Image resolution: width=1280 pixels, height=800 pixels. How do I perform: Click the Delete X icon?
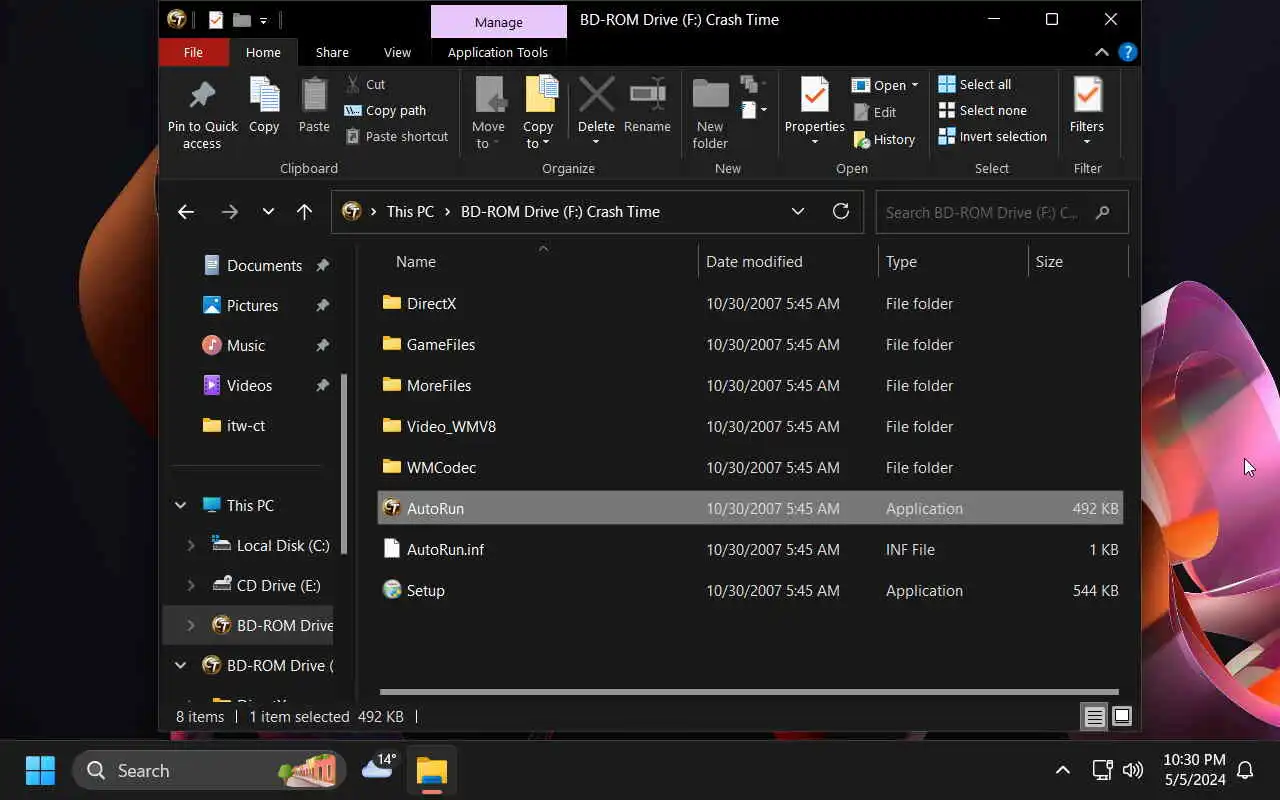point(596,95)
